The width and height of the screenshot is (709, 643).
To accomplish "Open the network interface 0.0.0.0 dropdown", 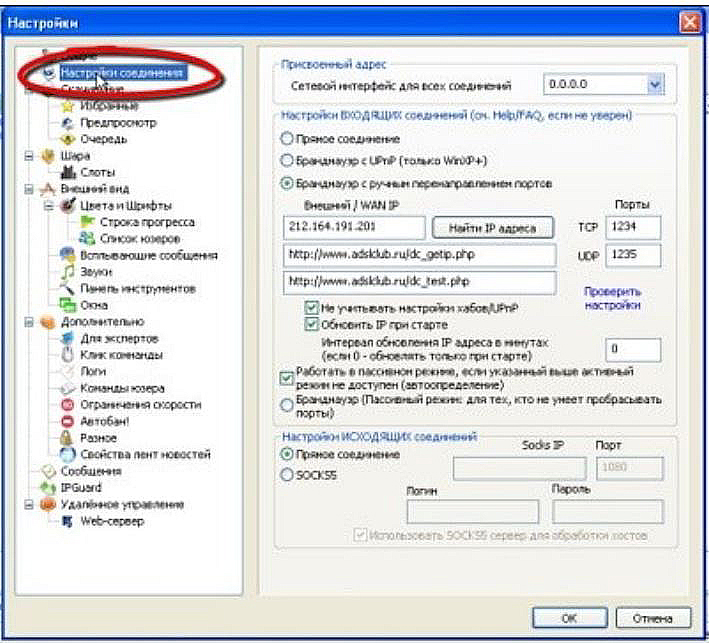I will click(655, 86).
